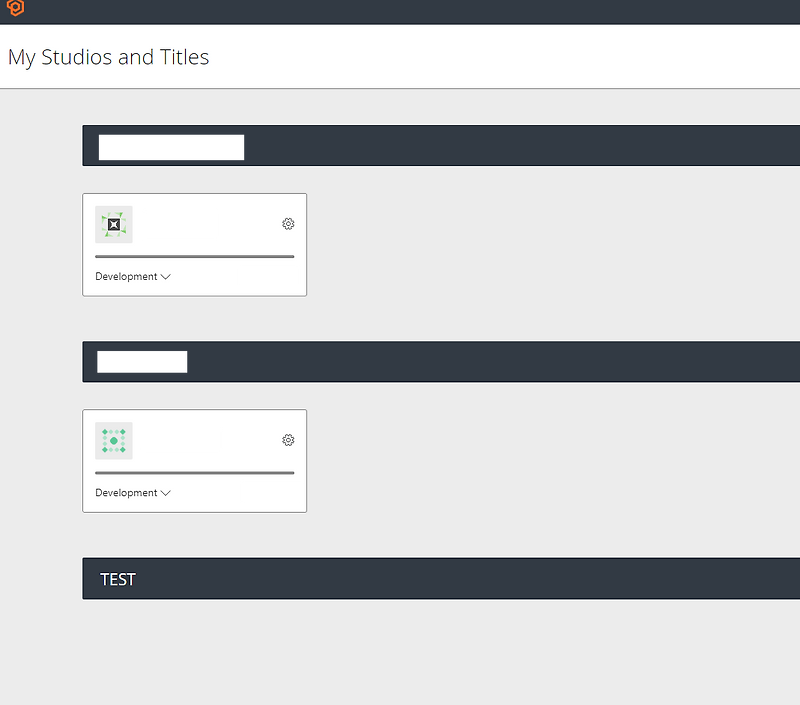Screen dimensions: 800x705
Task: Open settings gear on the second title card
Action: [x=288, y=440]
